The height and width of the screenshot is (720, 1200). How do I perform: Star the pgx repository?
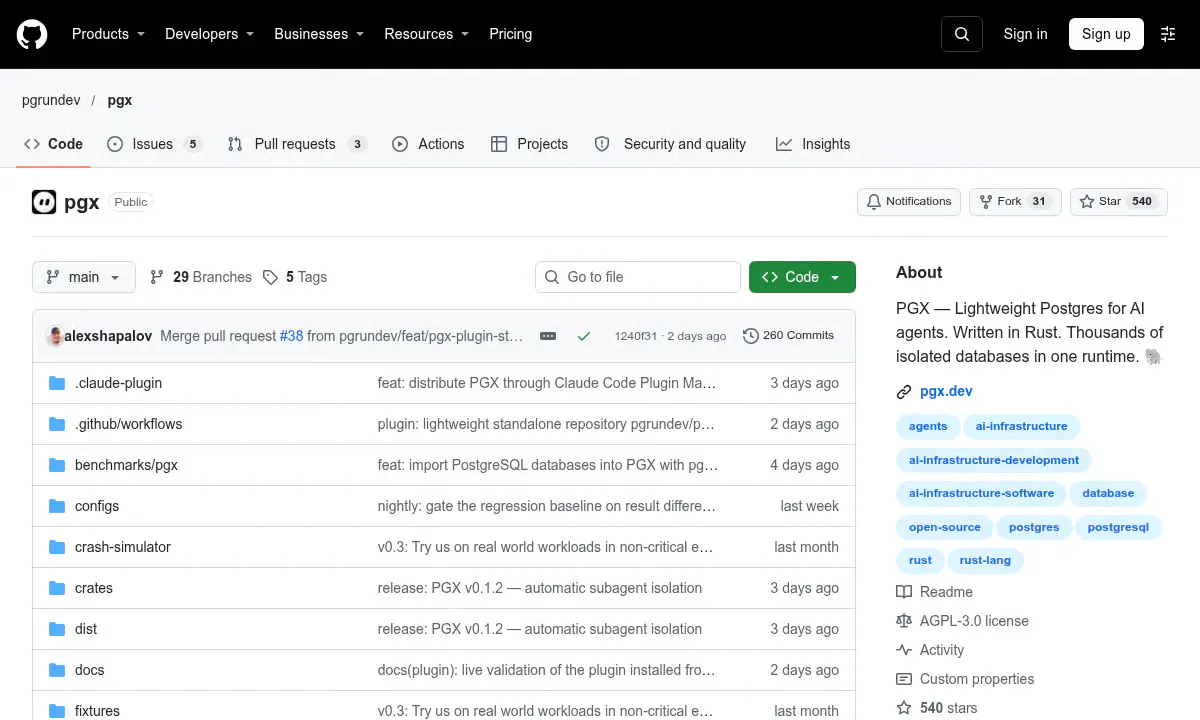pos(1118,202)
